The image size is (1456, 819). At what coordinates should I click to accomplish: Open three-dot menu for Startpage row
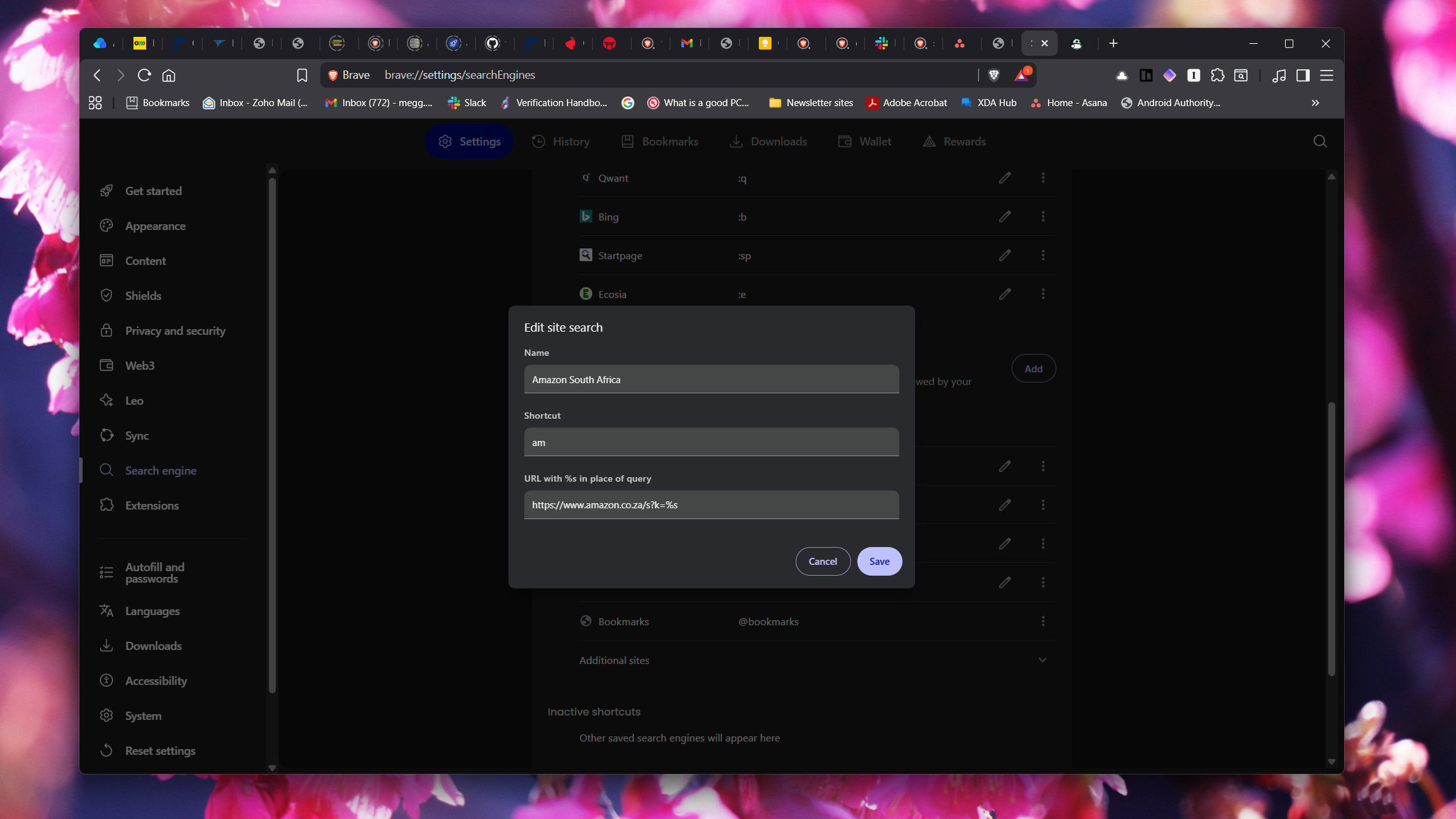[1043, 255]
